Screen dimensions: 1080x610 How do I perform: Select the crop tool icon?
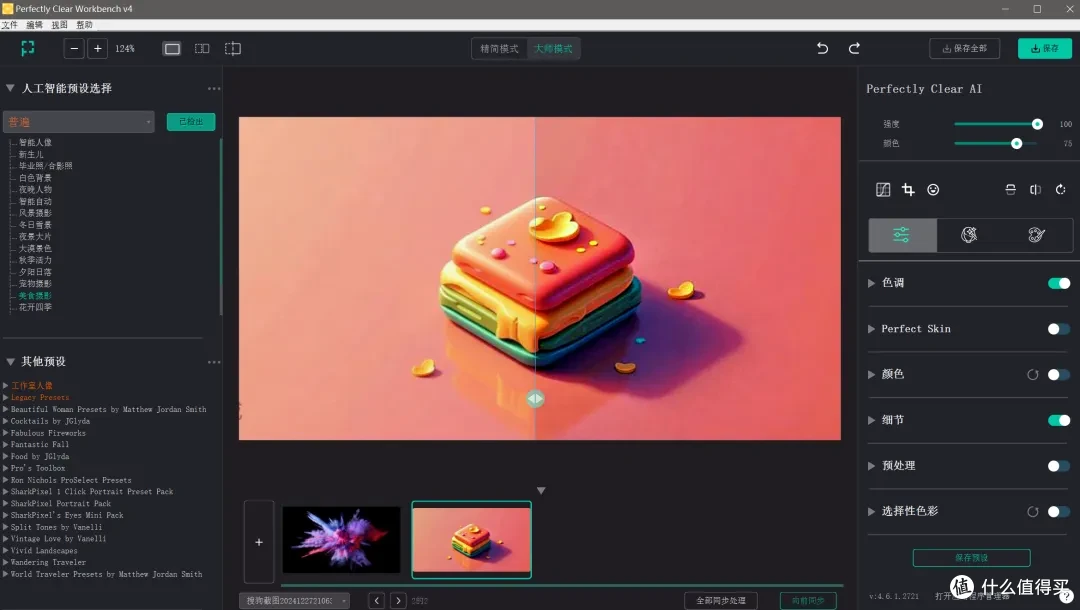908,189
